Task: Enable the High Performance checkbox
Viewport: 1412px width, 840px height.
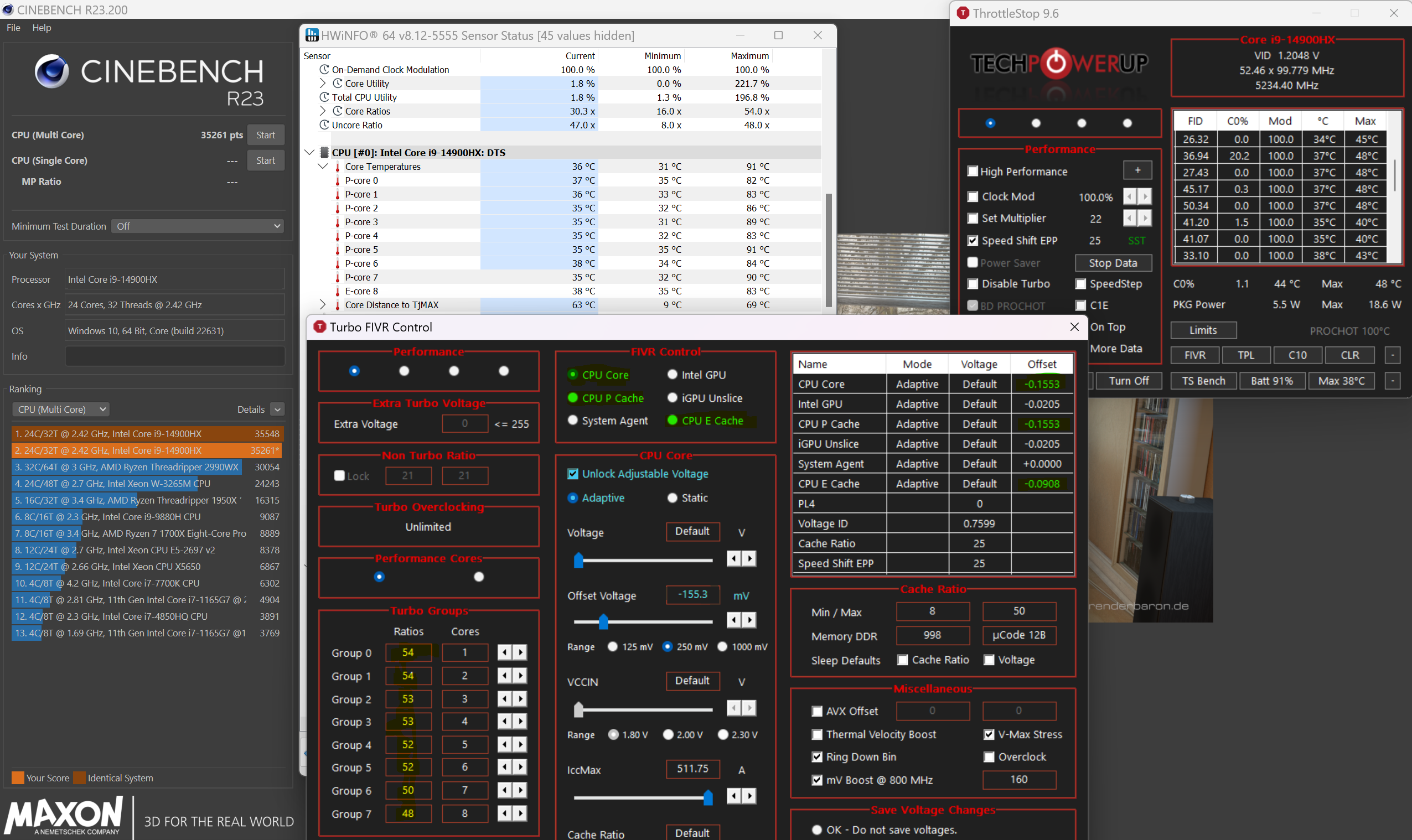Action: pyautogui.click(x=973, y=171)
